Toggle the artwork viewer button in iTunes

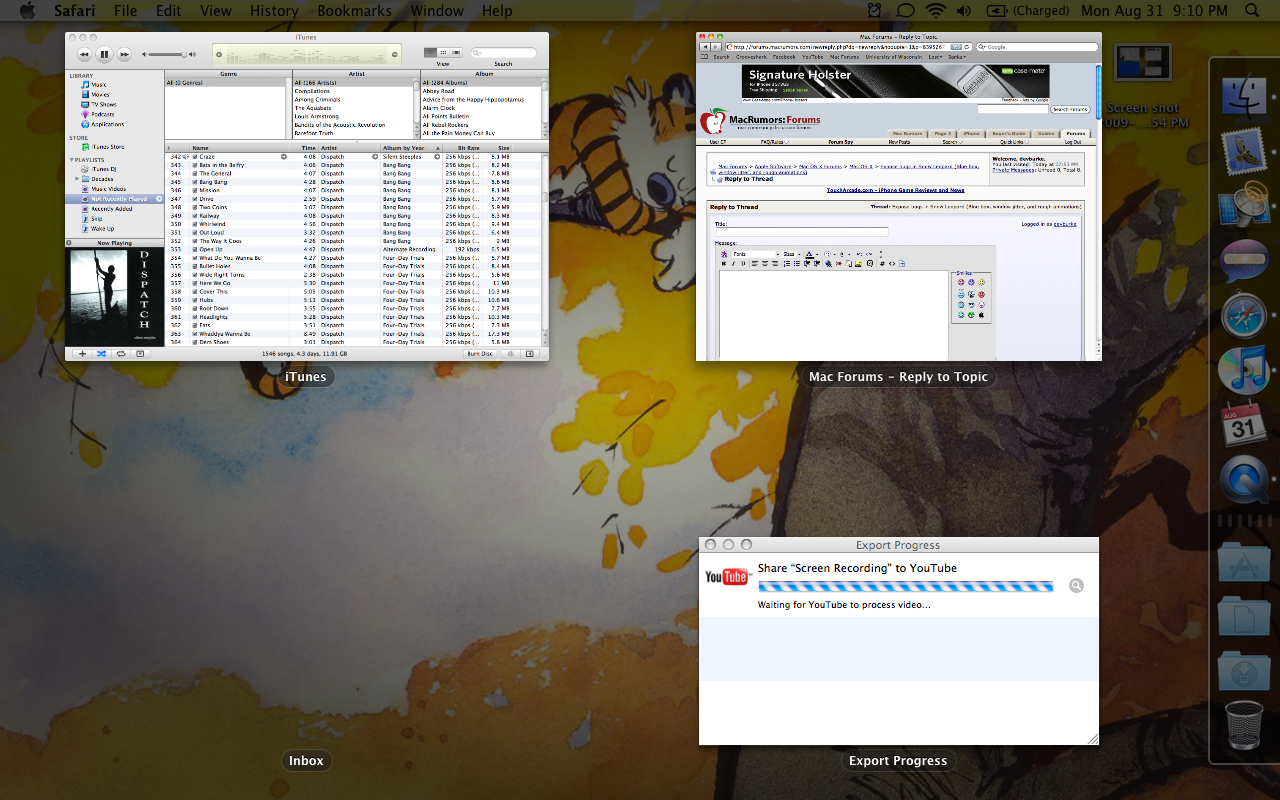coord(140,354)
